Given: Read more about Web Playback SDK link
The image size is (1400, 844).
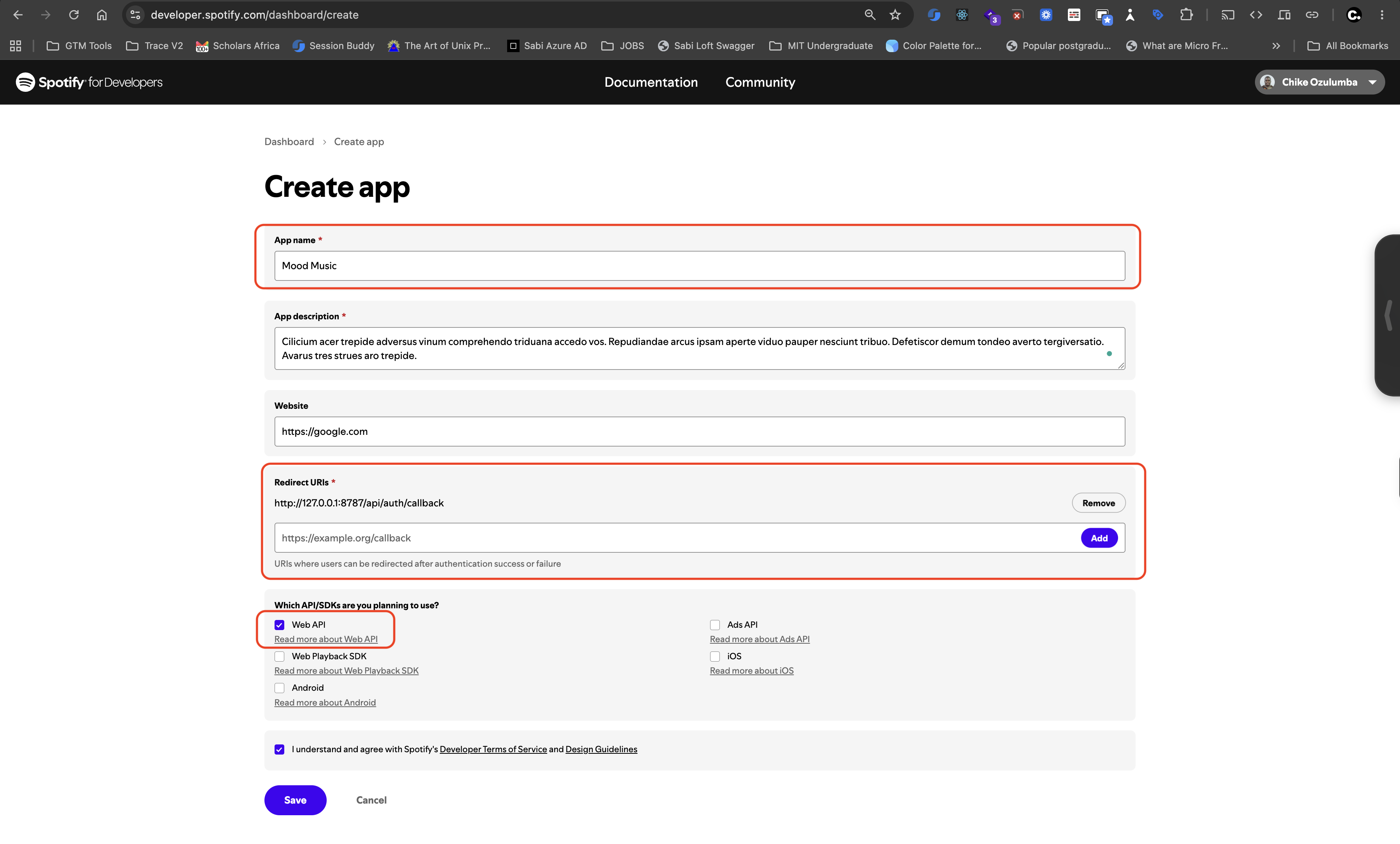Looking at the screenshot, I should pos(346,671).
